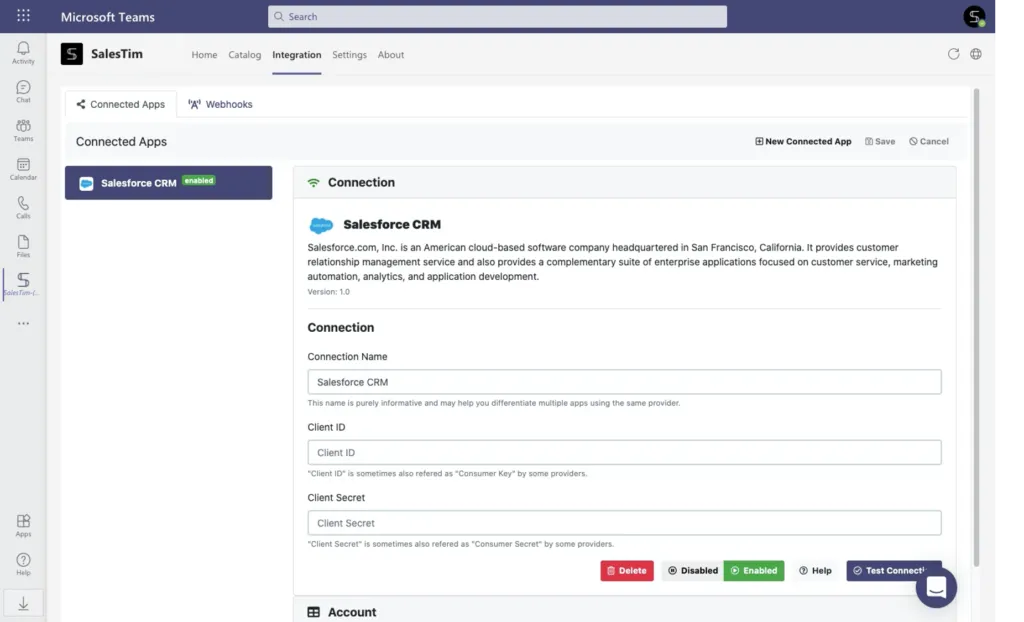The width and height of the screenshot is (1024, 622).
Task: Open Calls in the Teams sidebar
Action: pyautogui.click(x=24, y=207)
